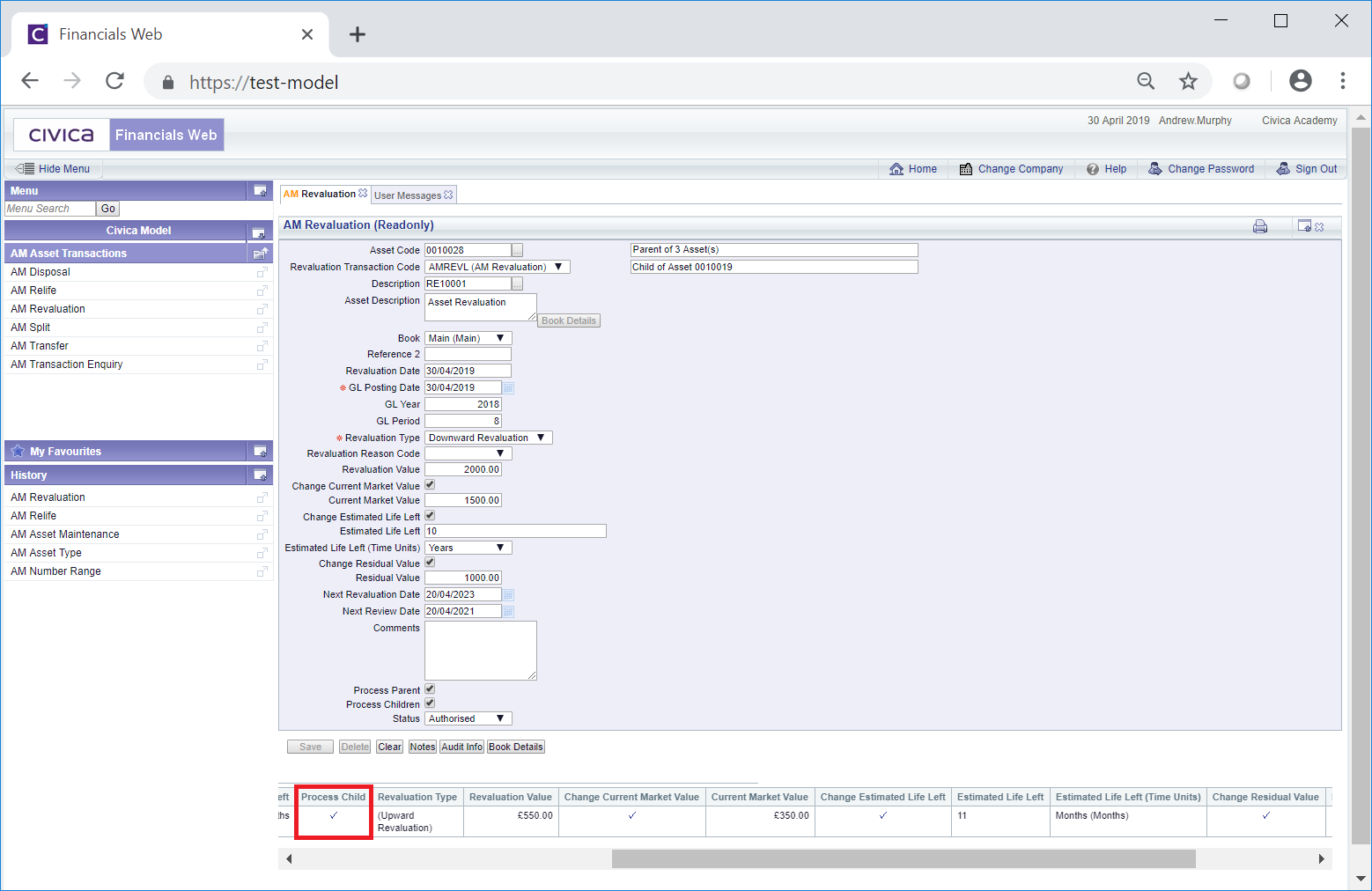Viewport: 1372px width, 891px height.
Task: Open the Book dropdown
Action: (x=468, y=338)
